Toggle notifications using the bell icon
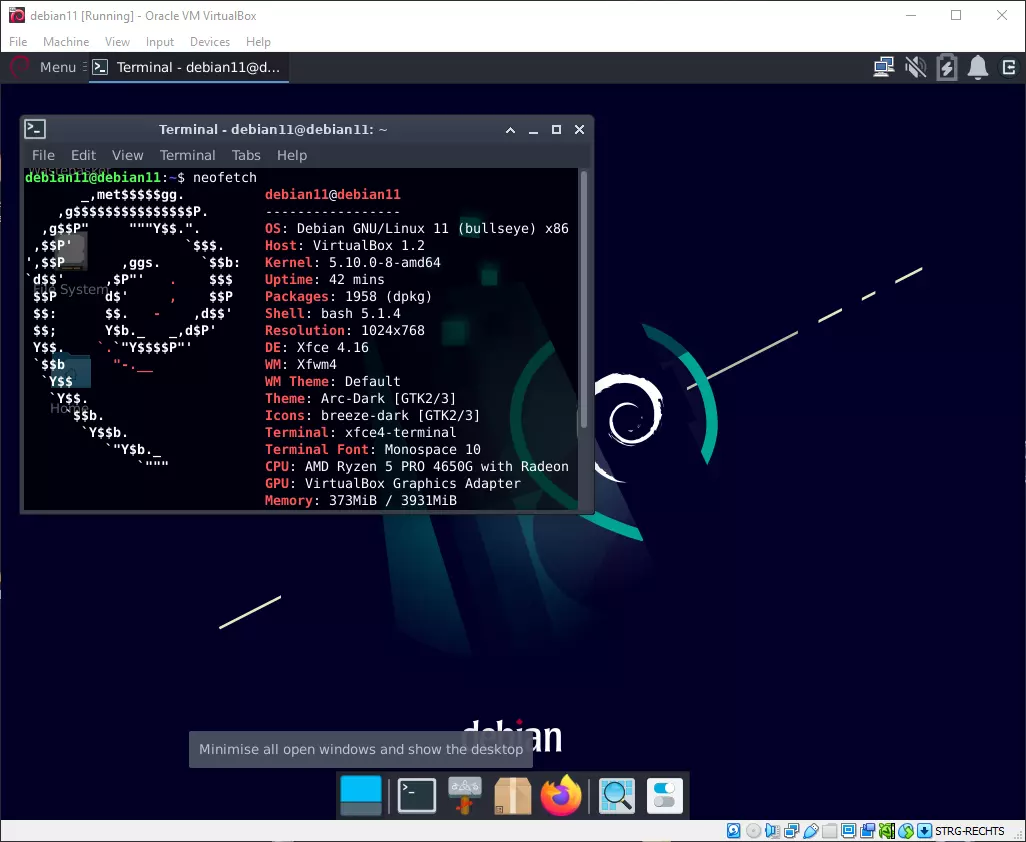 [x=978, y=67]
